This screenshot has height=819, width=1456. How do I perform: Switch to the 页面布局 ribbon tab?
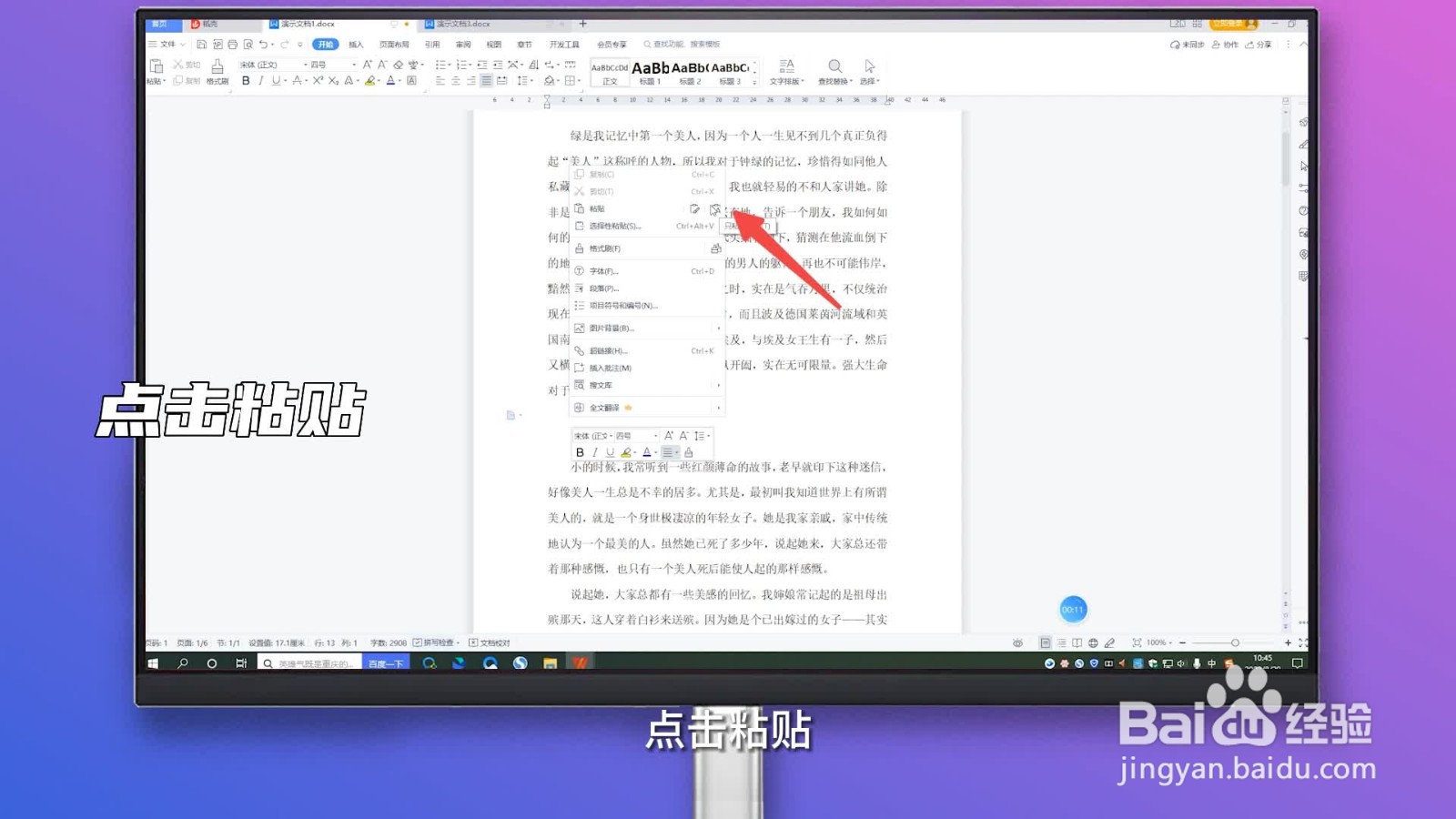(394, 45)
